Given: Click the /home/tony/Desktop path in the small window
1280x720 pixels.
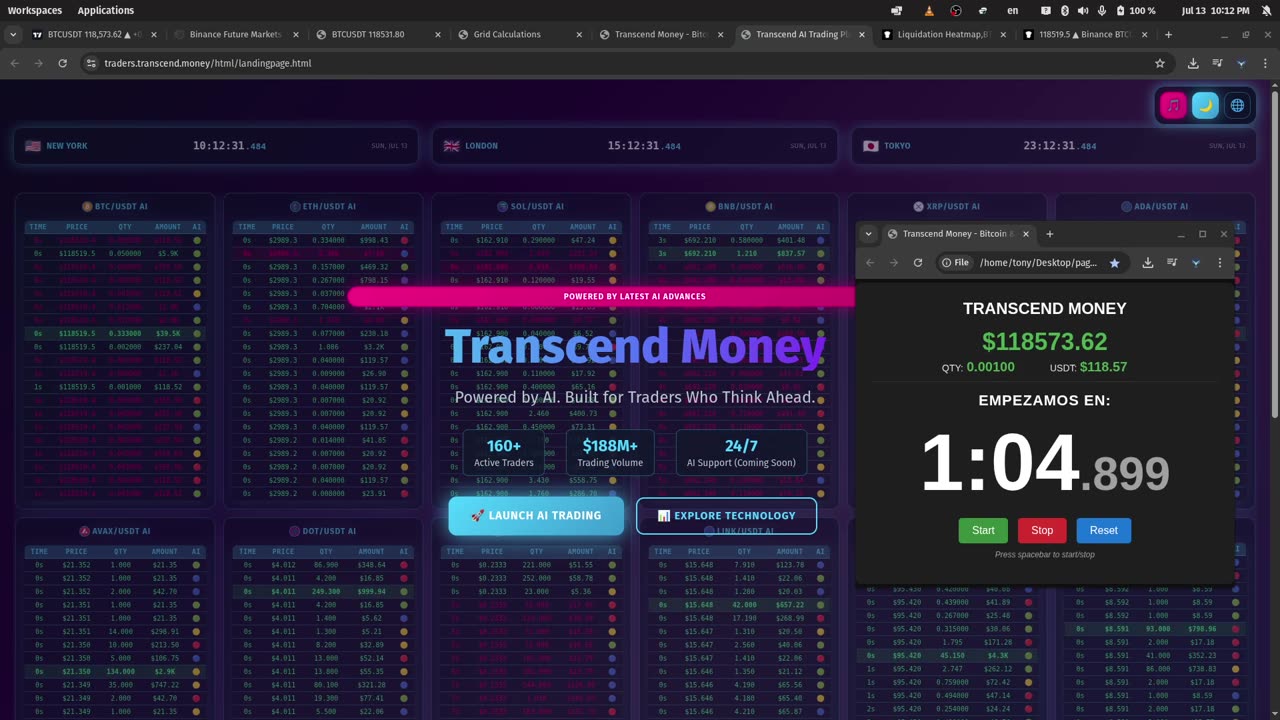Looking at the screenshot, I should coord(1038,263).
